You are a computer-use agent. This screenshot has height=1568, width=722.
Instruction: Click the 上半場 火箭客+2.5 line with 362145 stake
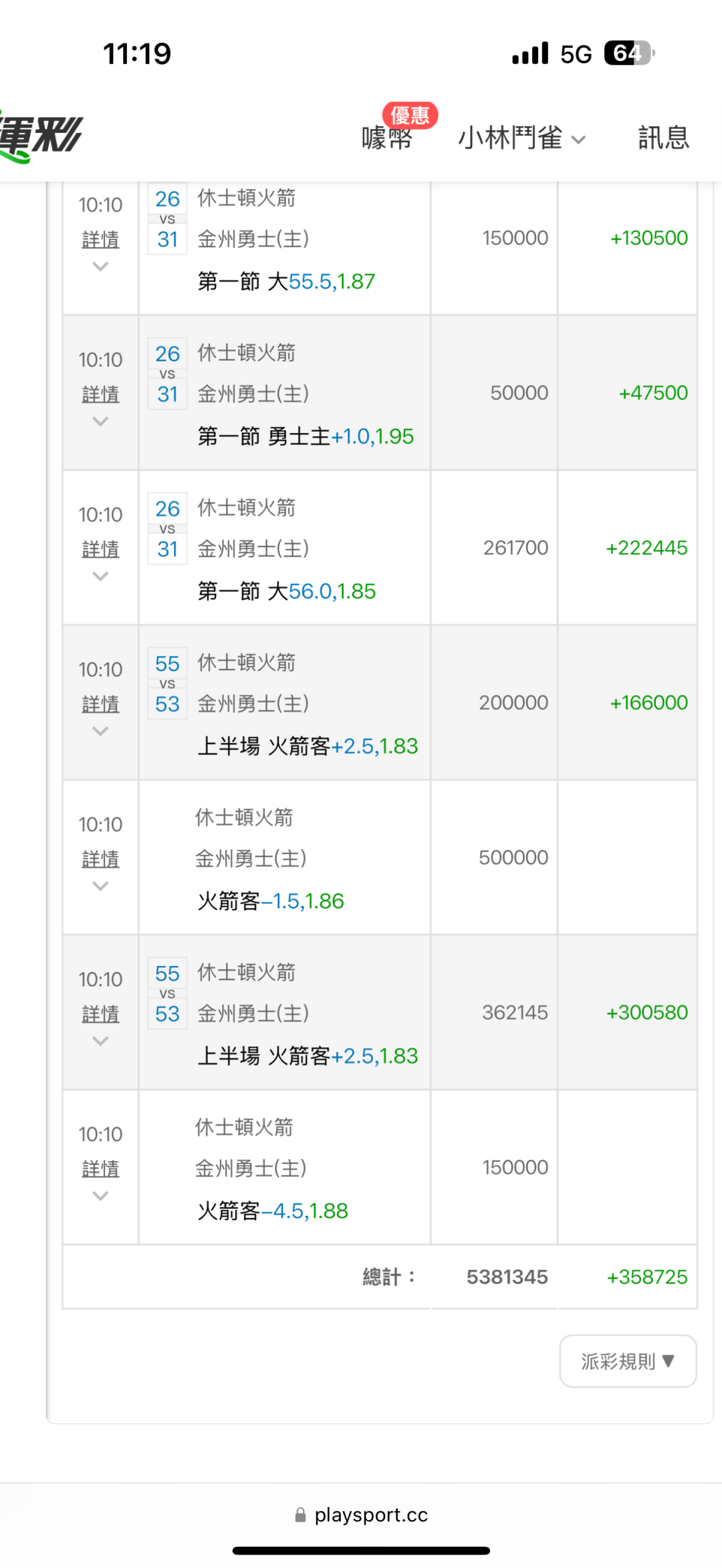click(x=308, y=1056)
